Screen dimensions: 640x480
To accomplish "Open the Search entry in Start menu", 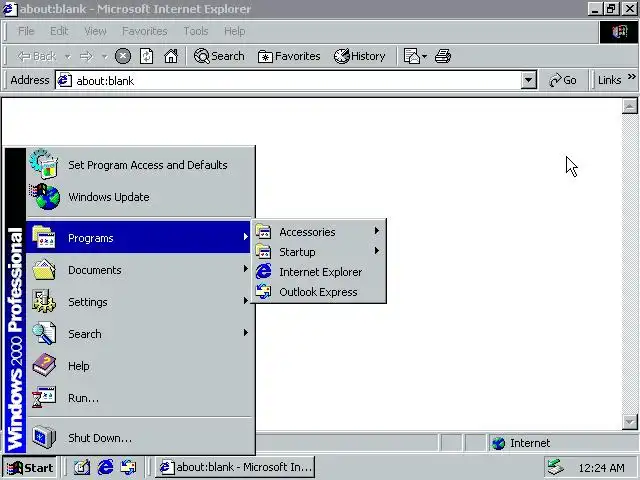I will (138, 334).
